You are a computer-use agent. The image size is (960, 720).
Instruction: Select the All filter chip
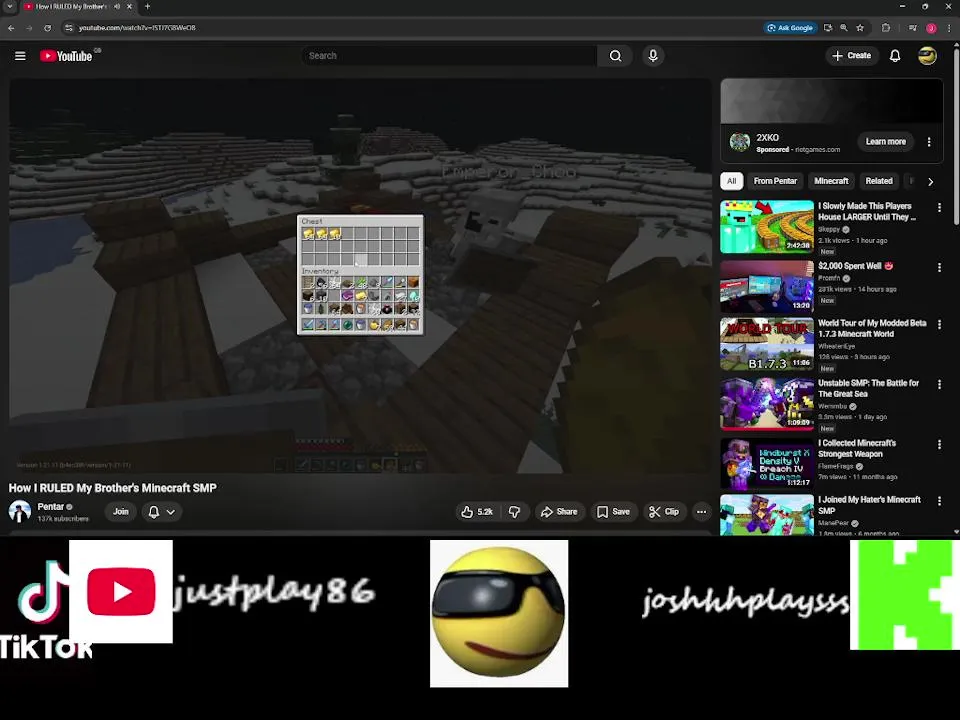coord(731,181)
